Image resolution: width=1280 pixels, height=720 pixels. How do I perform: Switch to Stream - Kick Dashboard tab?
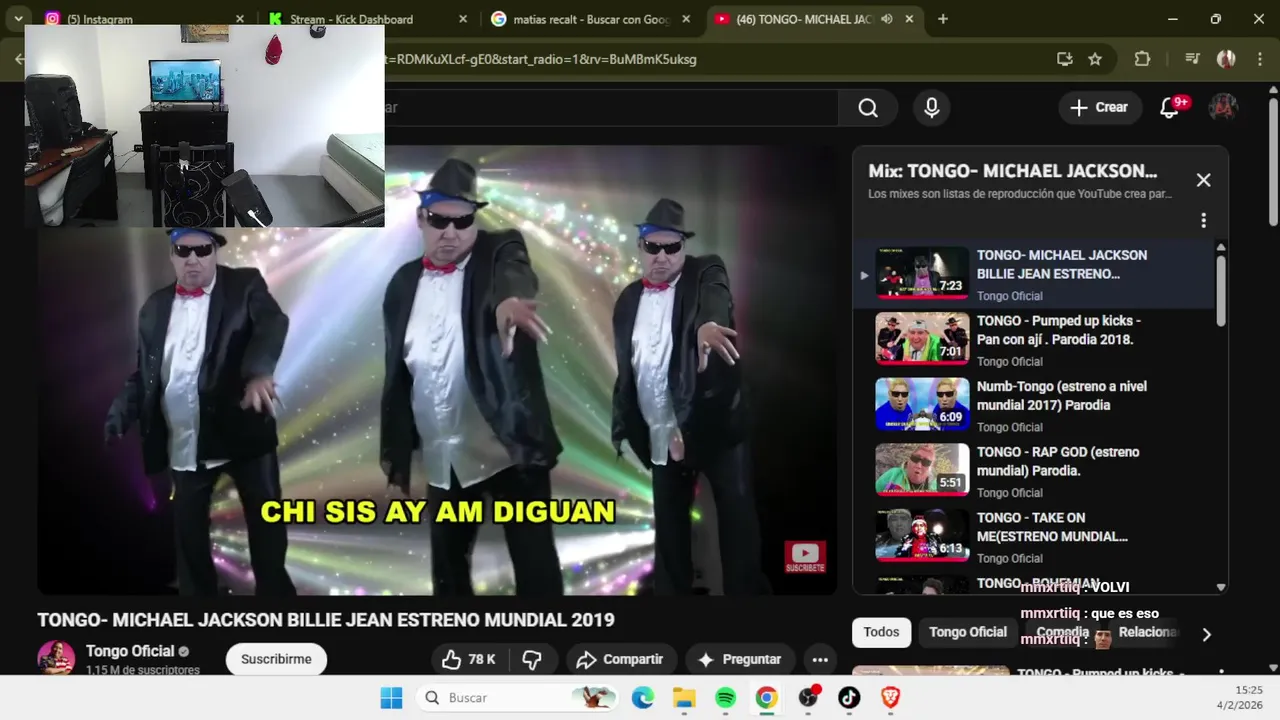coord(351,19)
